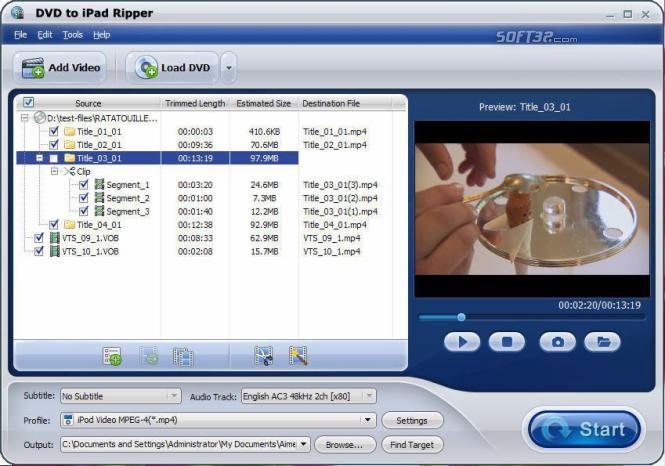Uncheck the Title_04_01 checkbox

click(x=54, y=224)
